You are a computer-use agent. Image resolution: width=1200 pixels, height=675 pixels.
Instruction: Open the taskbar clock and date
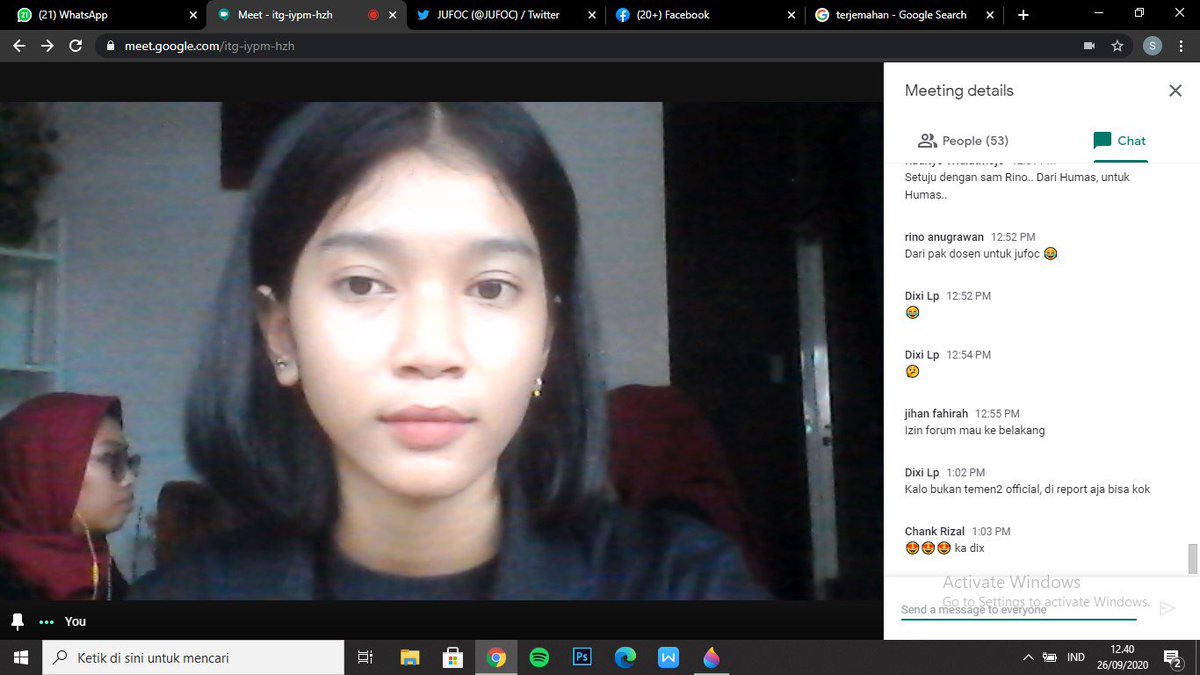click(x=1122, y=657)
